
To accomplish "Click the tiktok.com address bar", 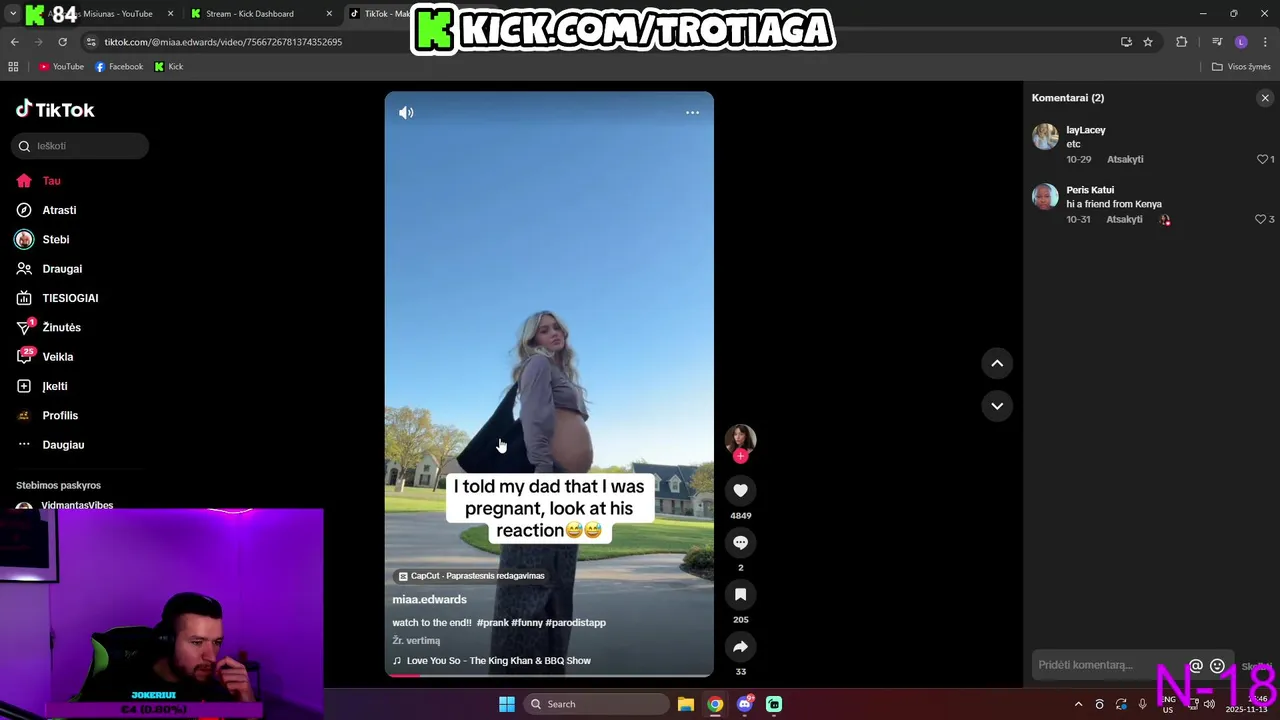I will point(600,42).
